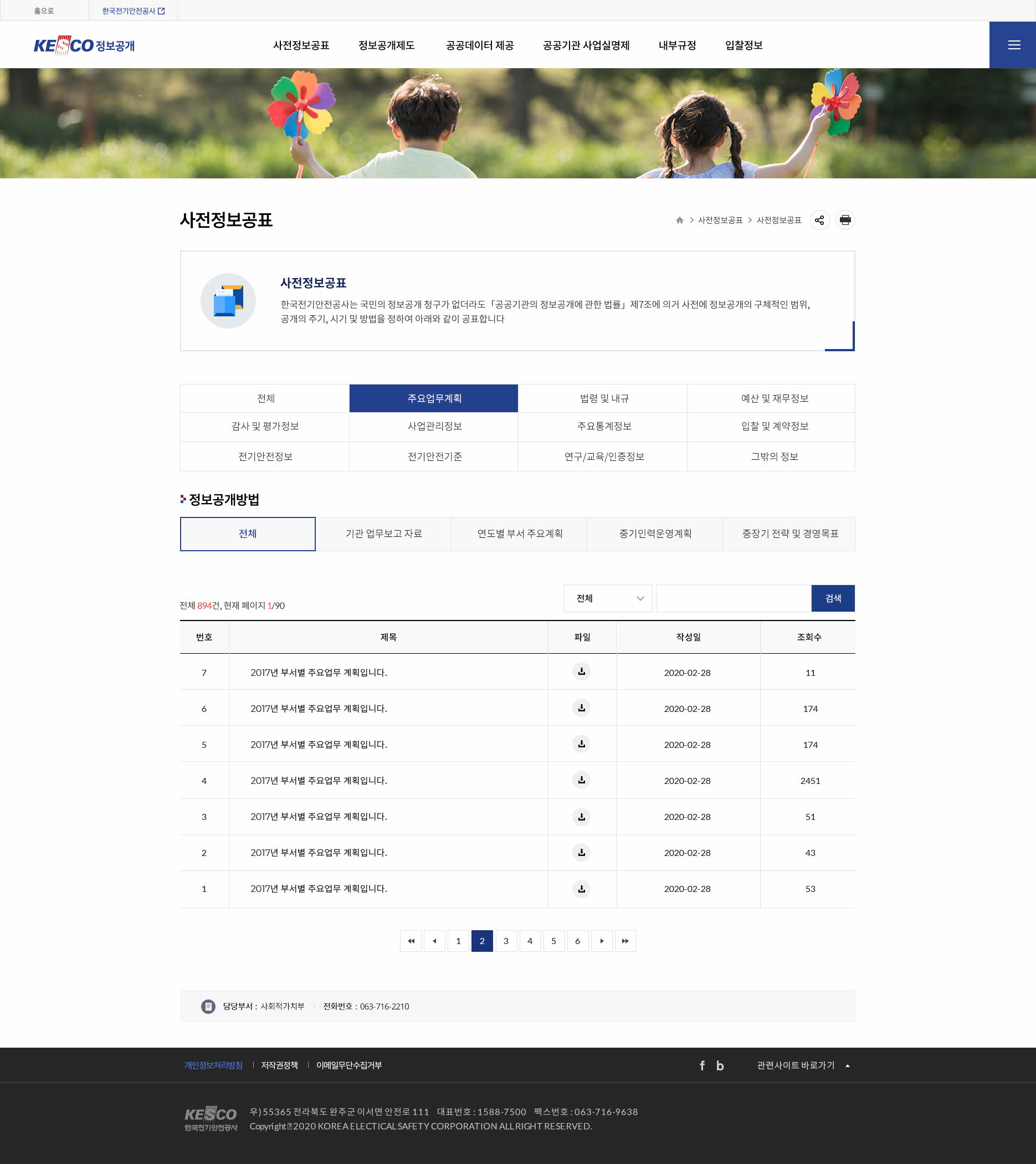Click the current page 2 pagination button

pos(482,941)
